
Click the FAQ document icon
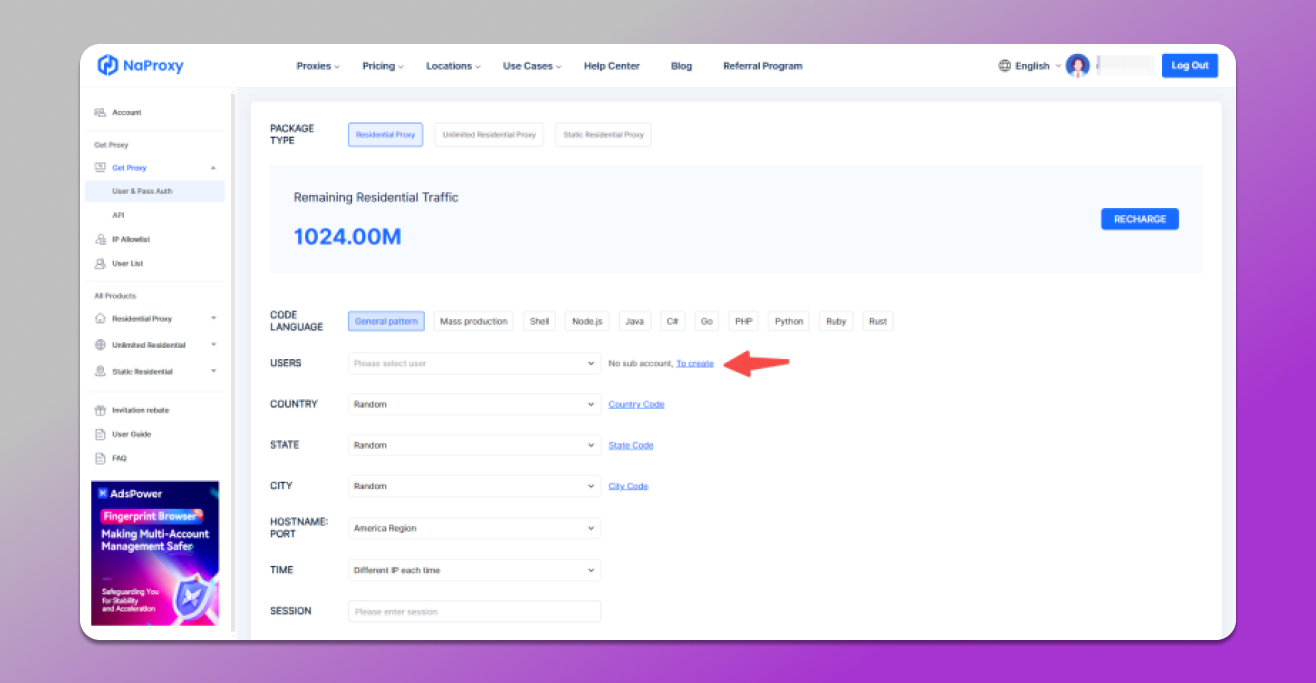100,458
